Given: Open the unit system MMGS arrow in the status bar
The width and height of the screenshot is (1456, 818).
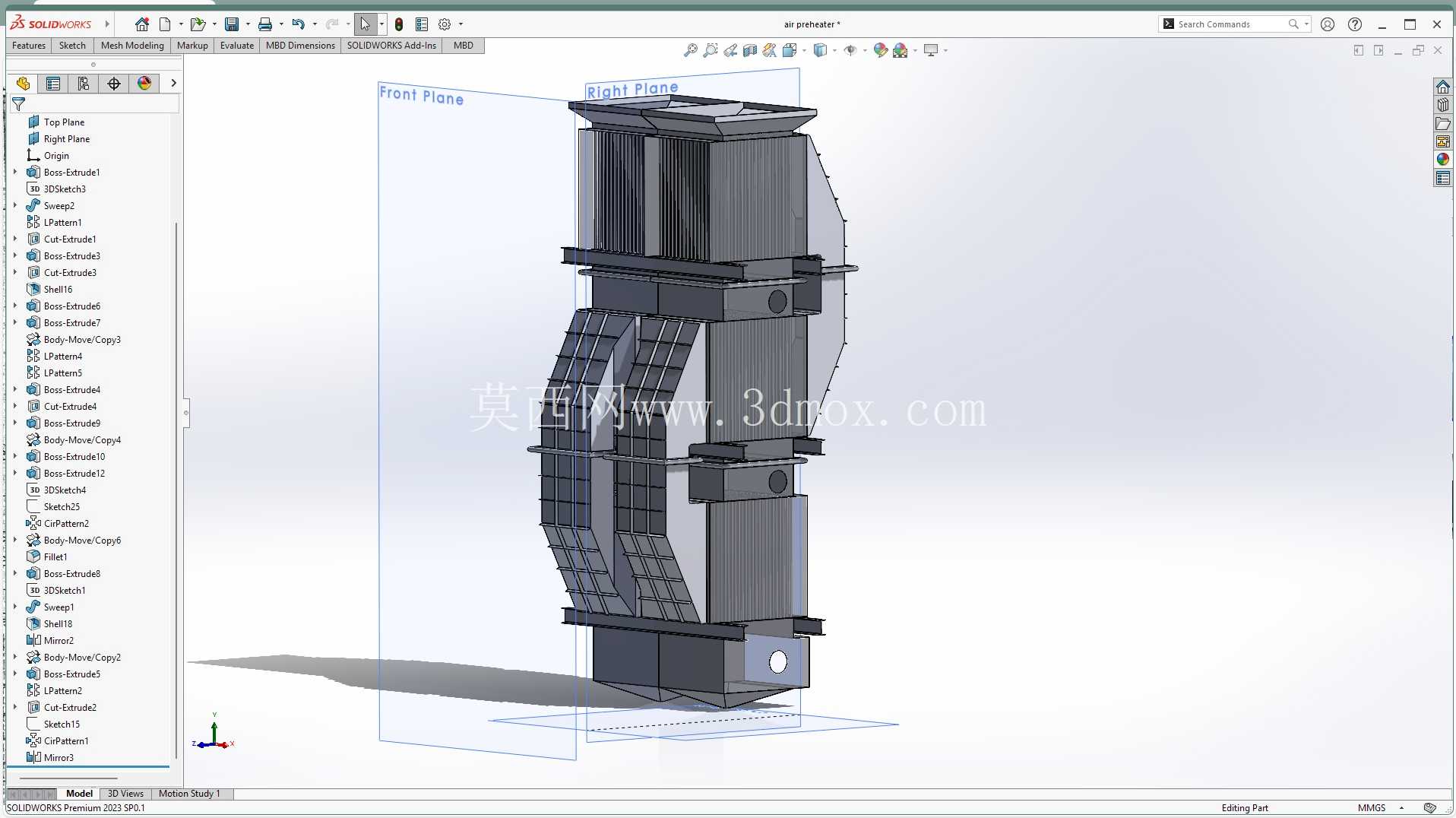Looking at the screenshot, I should point(1401,808).
